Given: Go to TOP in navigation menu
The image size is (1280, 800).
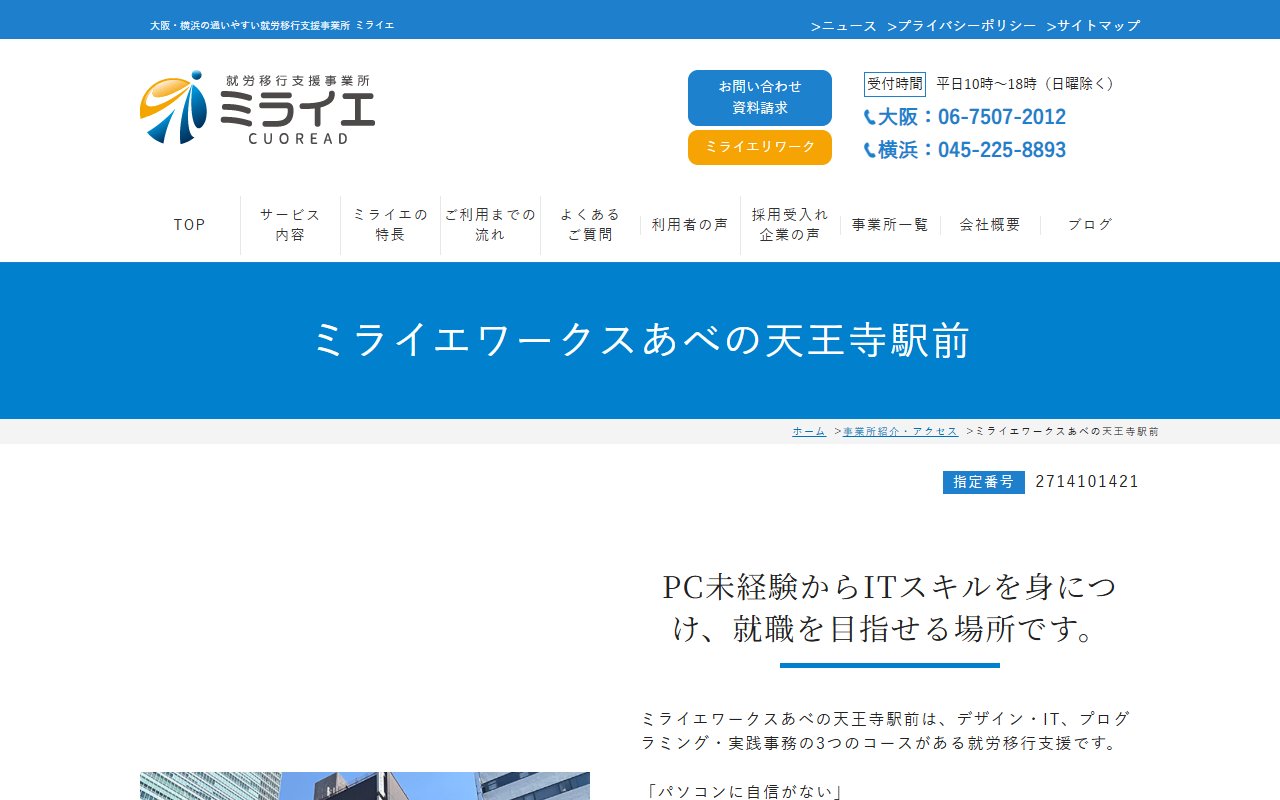Looking at the screenshot, I should (x=190, y=225).
